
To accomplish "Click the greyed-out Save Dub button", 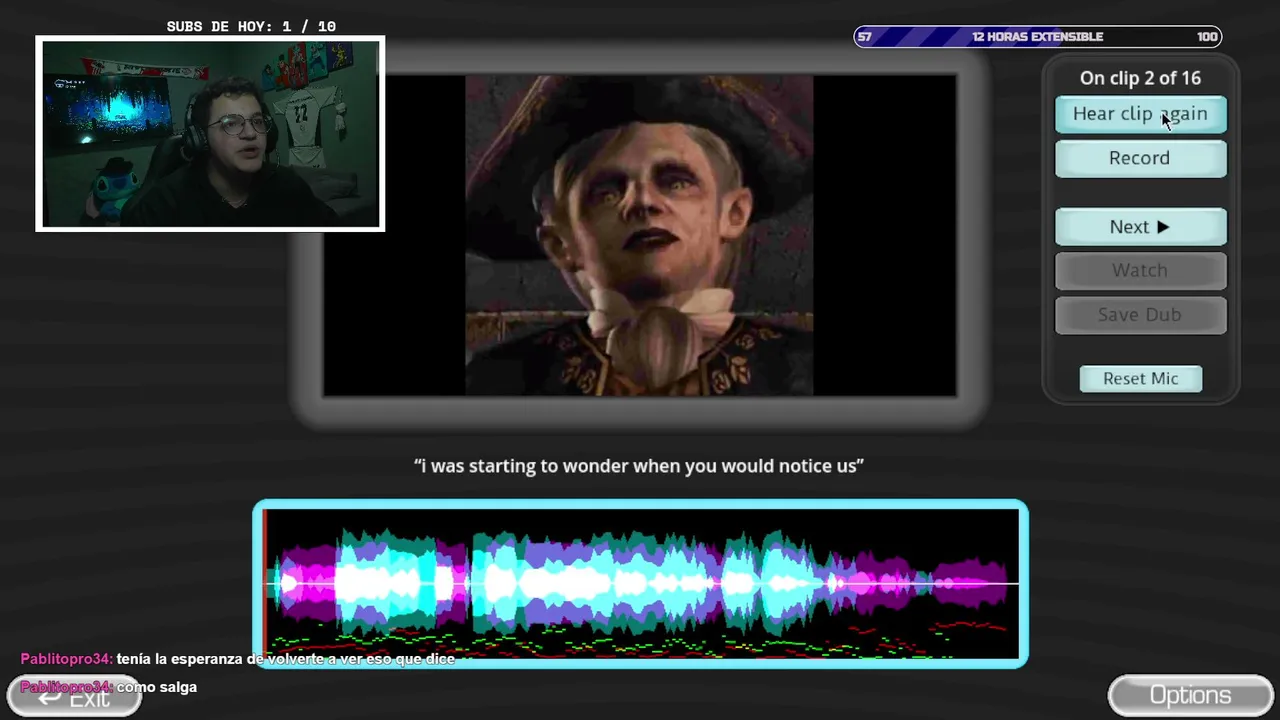I will click(1140, 315).
